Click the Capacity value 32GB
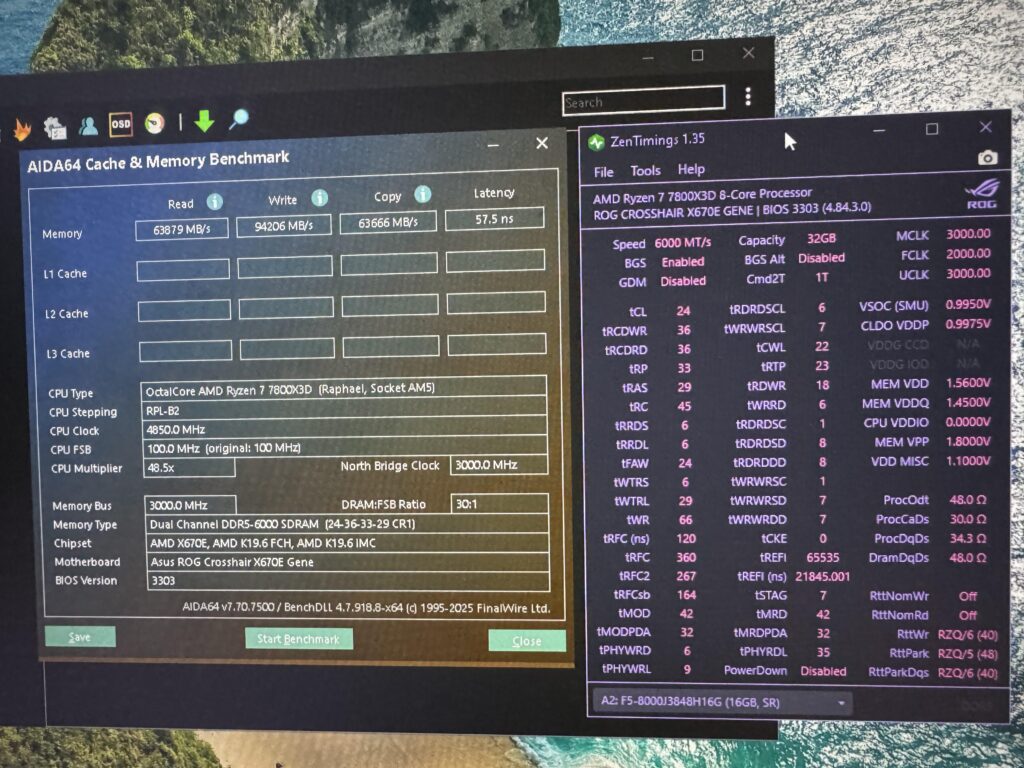The width and height of the screenshot is (1024, 768). 822,238
